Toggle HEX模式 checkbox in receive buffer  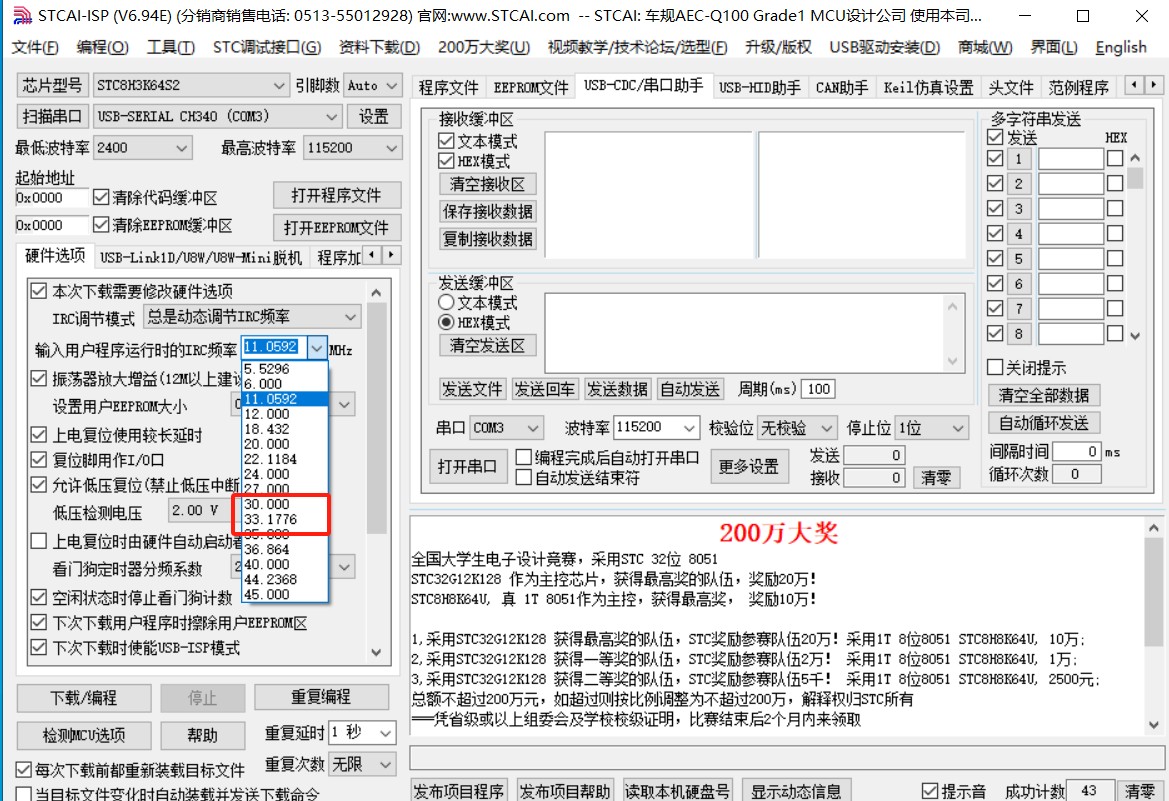pyautogui.click(x=447, y=161)
